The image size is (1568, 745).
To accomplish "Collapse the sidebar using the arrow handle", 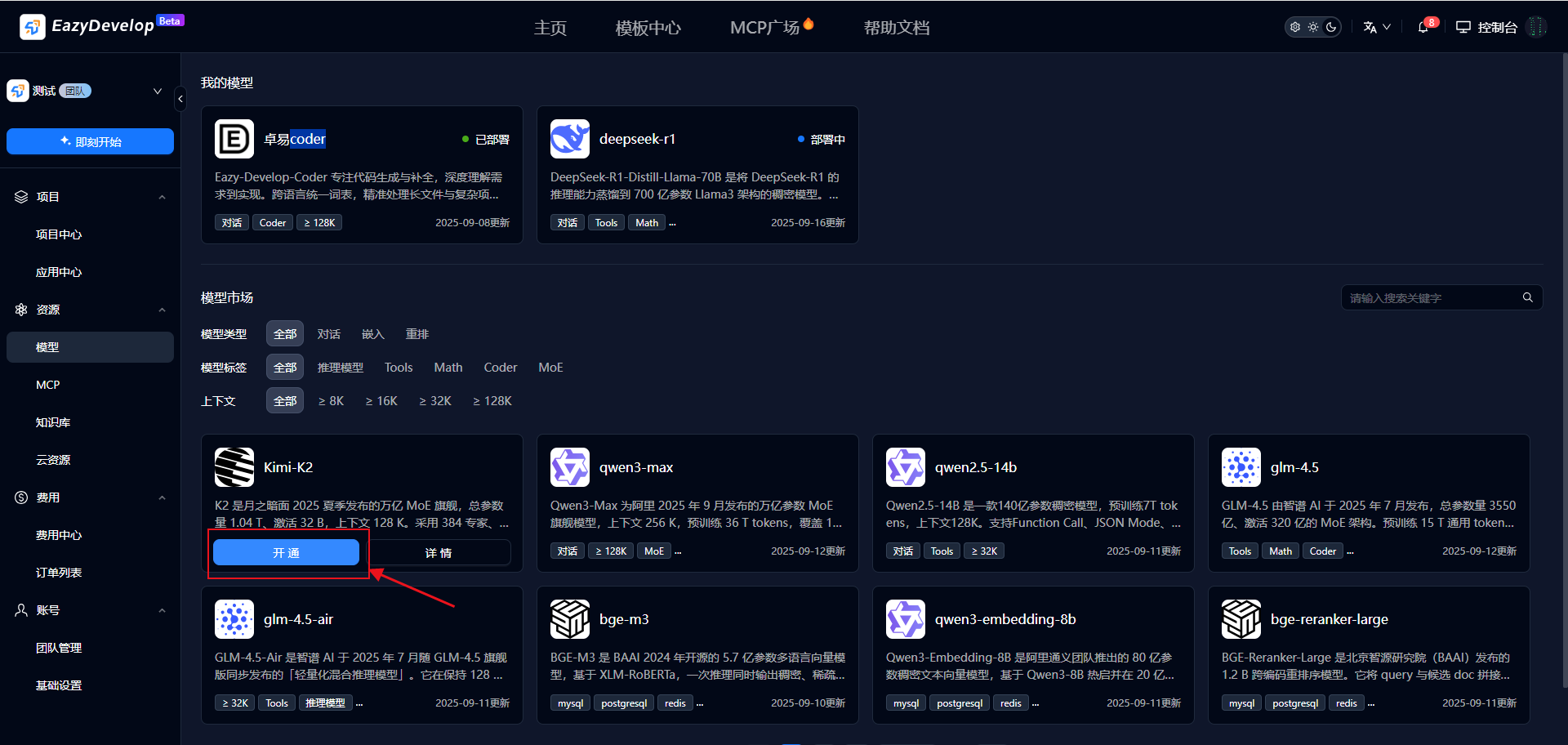I will click(180, 99).
